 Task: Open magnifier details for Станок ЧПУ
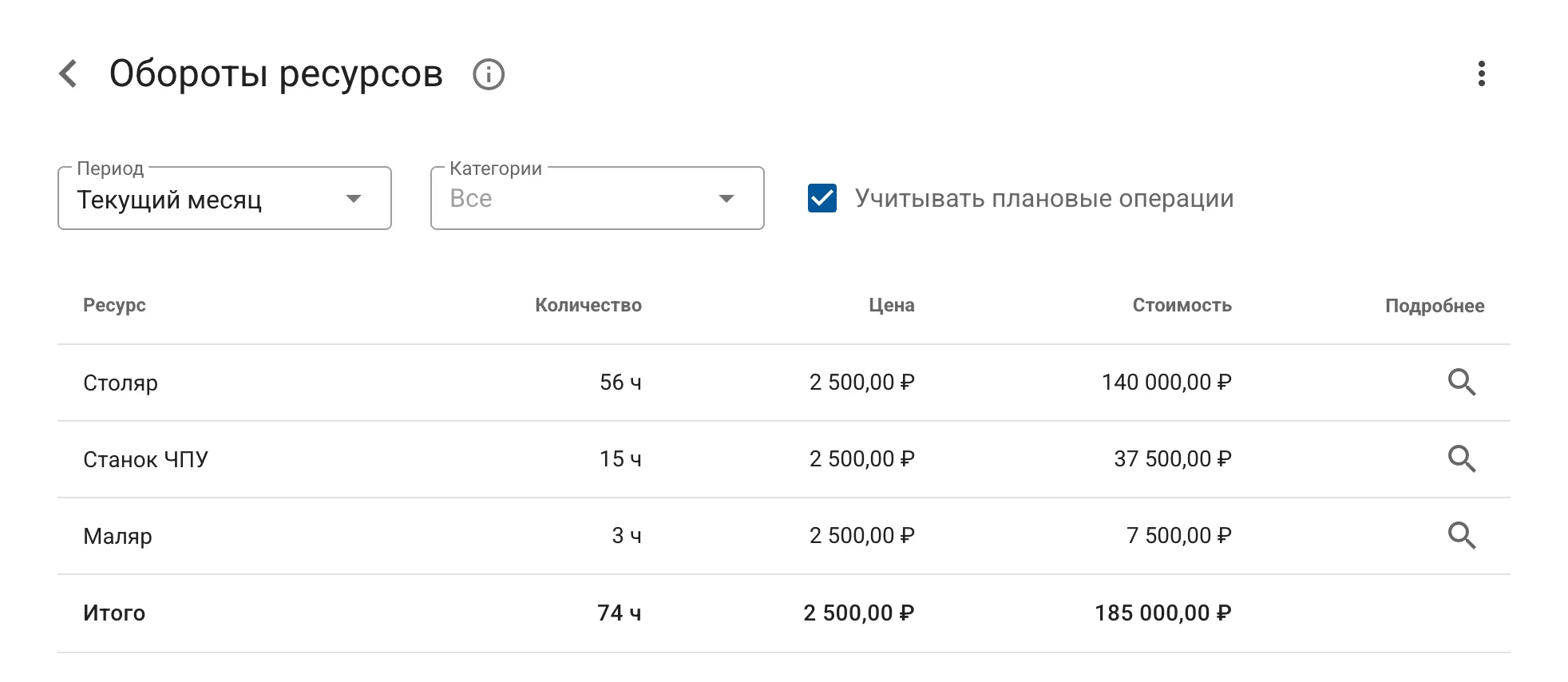(1461, 459)
